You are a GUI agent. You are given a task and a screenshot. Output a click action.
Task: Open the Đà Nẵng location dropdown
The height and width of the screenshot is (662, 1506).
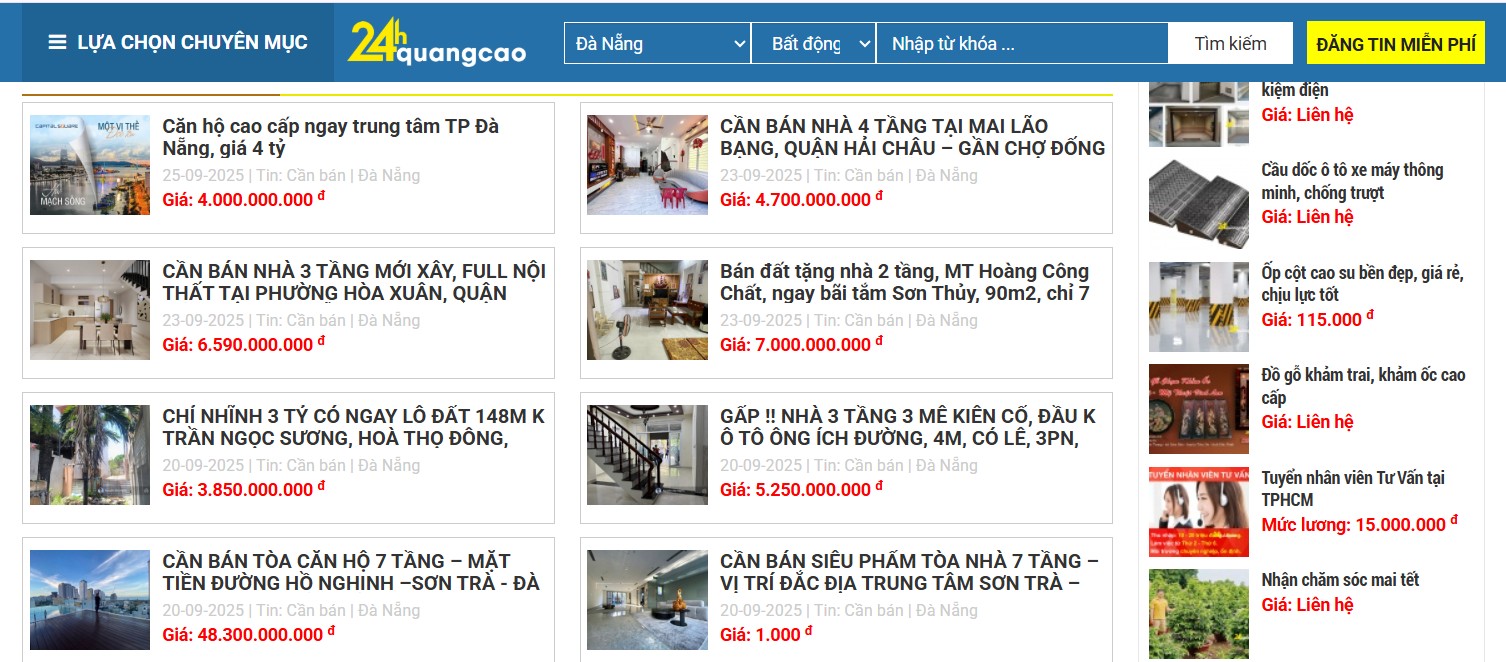(x=657, y=44)
